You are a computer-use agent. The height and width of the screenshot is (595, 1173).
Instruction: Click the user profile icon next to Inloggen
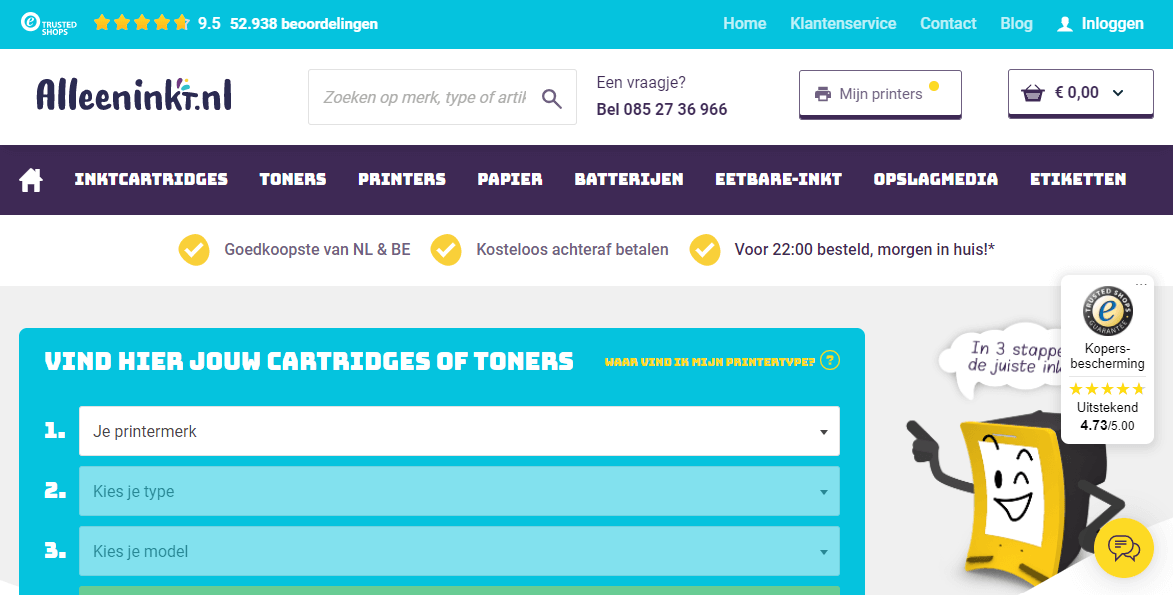[1065, 24]
